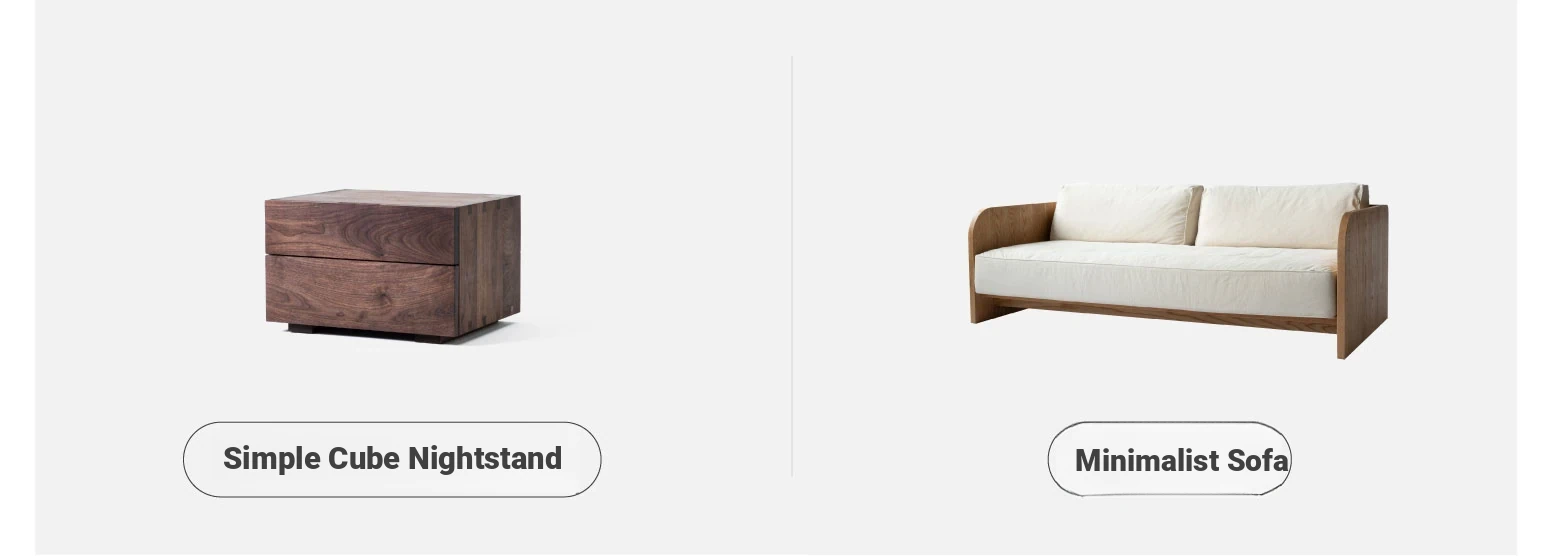Click the word "Nightstand" in the label
Screen dimensions: 1563x556
tap(485, 459)
